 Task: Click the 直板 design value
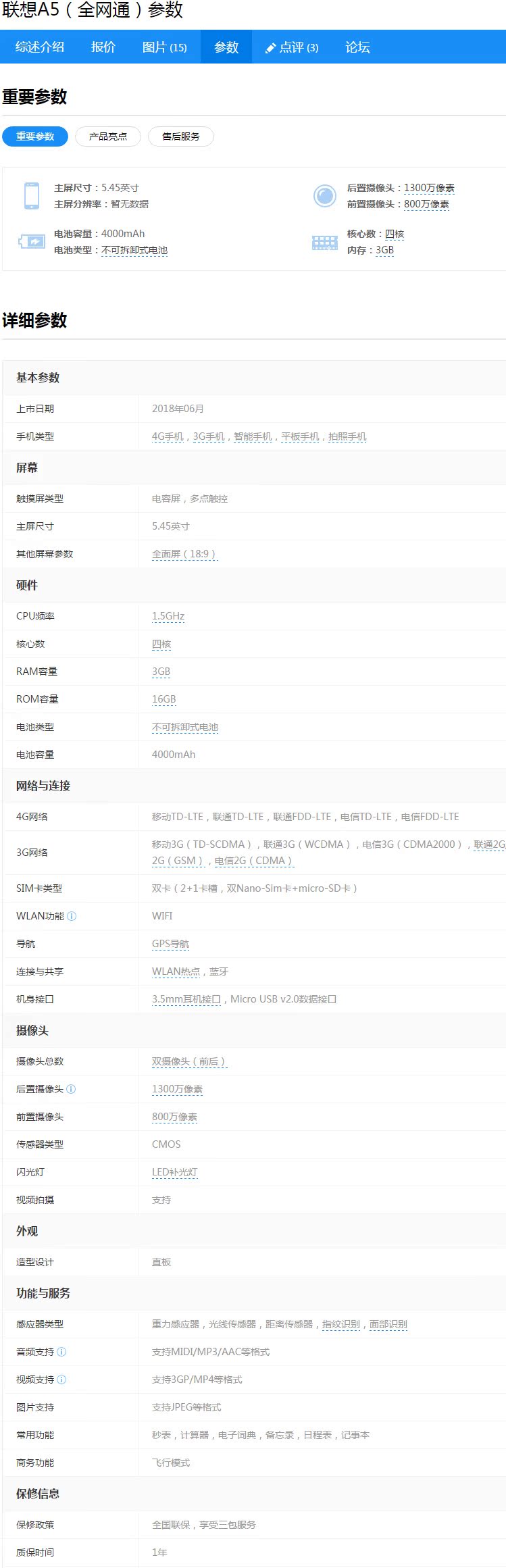(161, 1262)
